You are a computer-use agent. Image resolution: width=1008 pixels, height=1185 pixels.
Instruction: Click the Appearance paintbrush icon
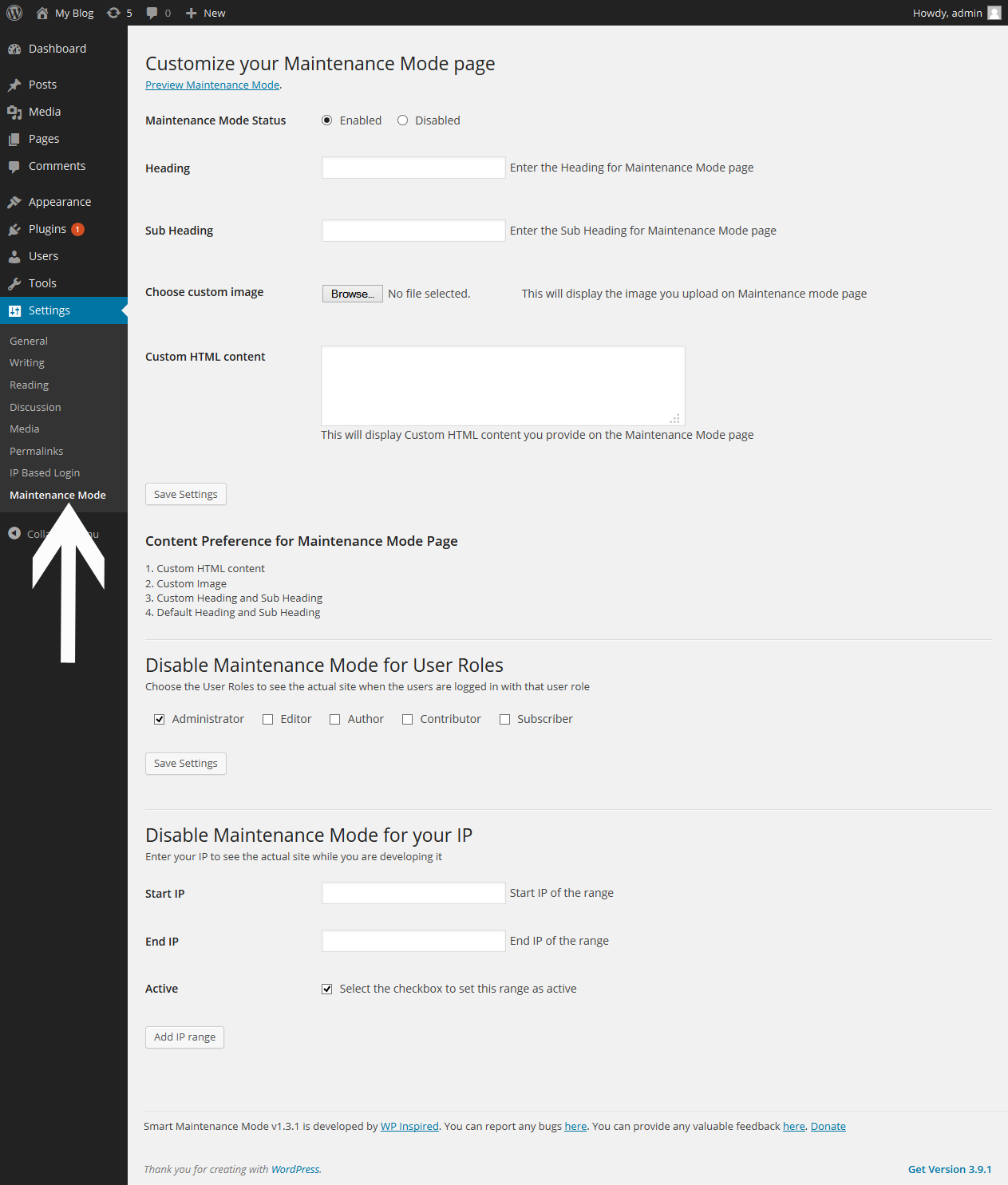(14, 202)
